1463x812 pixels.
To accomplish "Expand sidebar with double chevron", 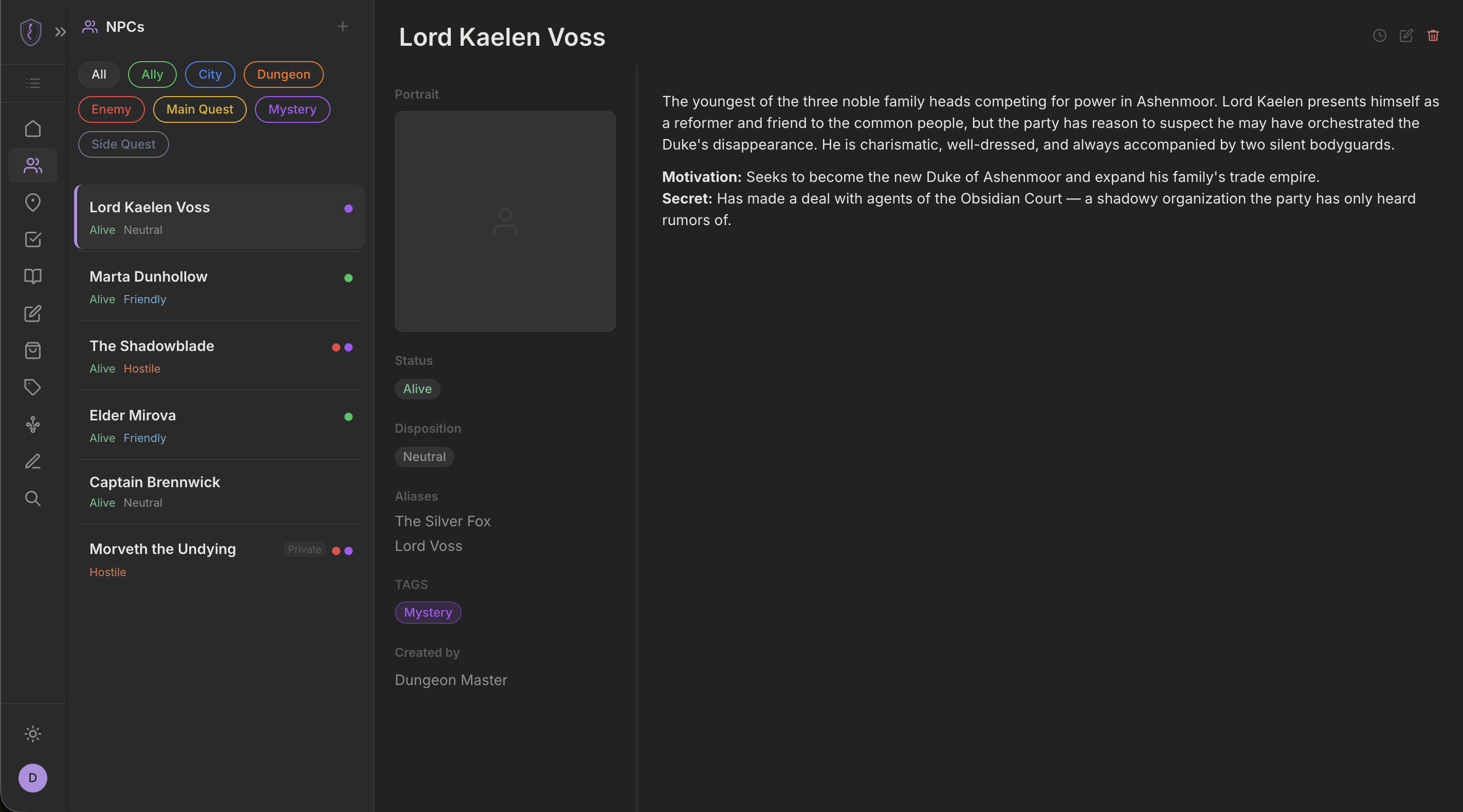I will pyautogui.click(x=60, y=32).
